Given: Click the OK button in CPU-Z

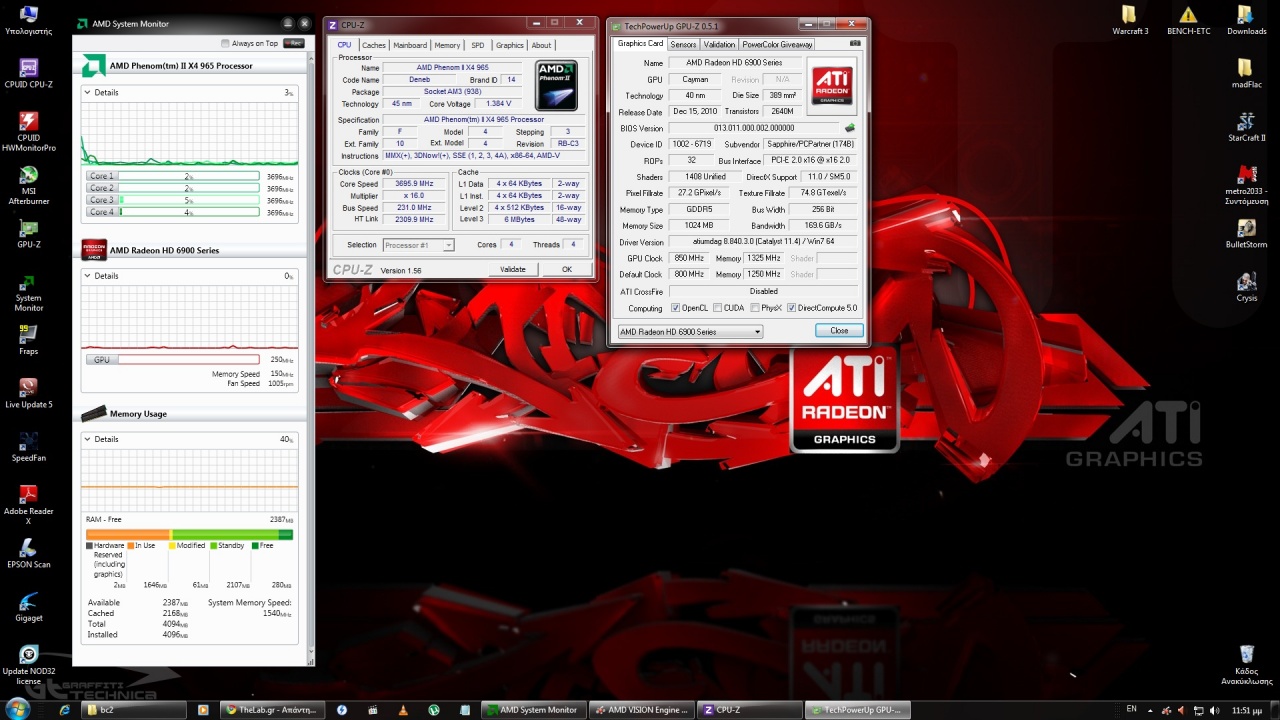Looking at the screenshot, I should pyautogui.click(x=567, y=269).
